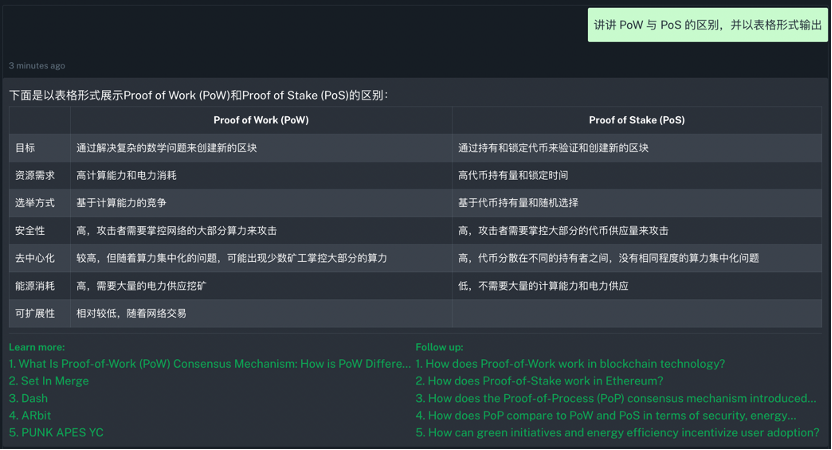Click the '目标' row label cell
832x450 pixels.
(x=25, y=148)
